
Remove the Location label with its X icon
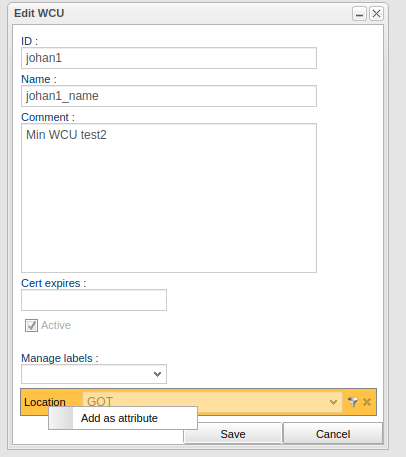click(x=367, y=402)
